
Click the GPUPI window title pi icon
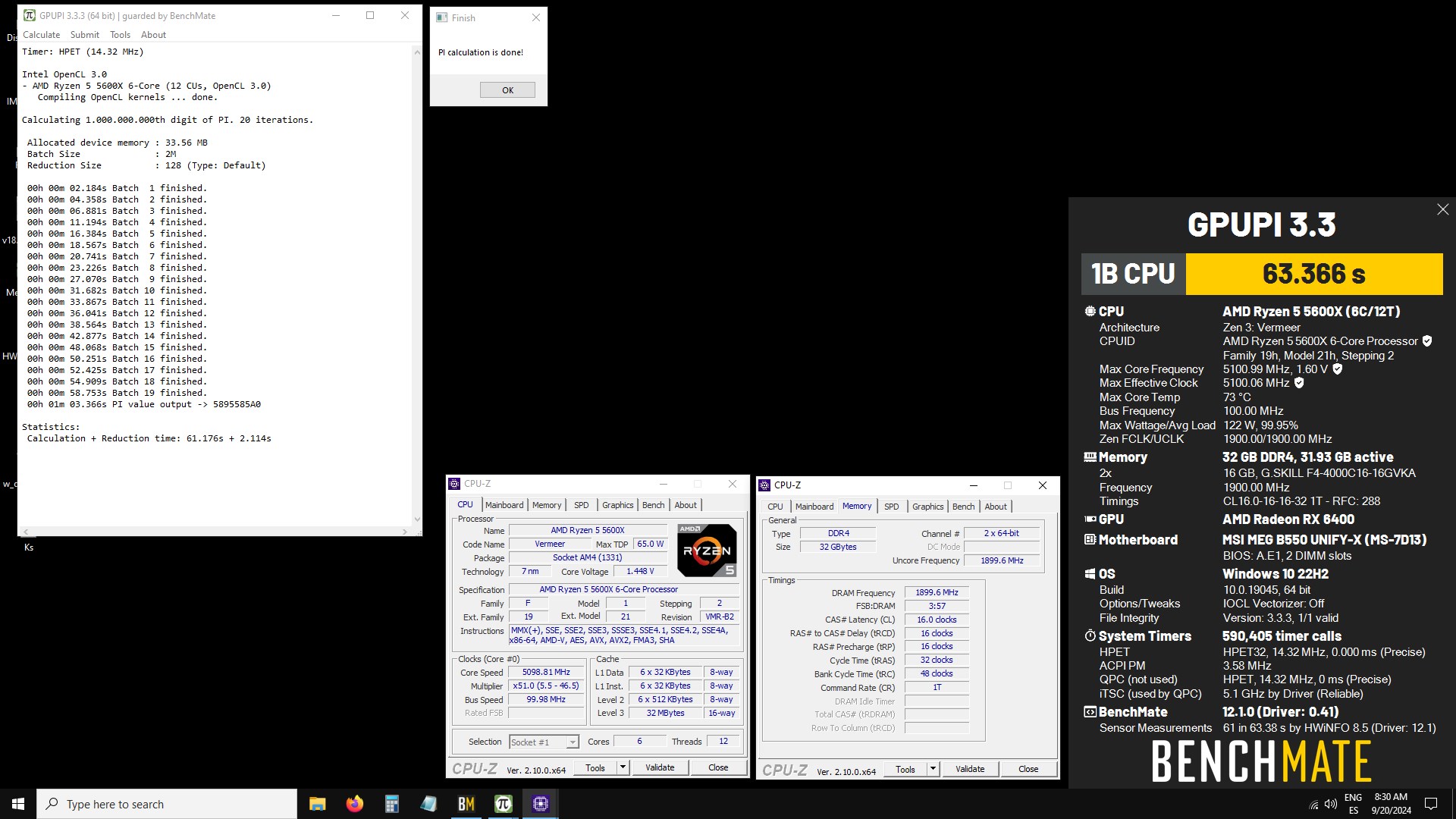tap(29, 15)
